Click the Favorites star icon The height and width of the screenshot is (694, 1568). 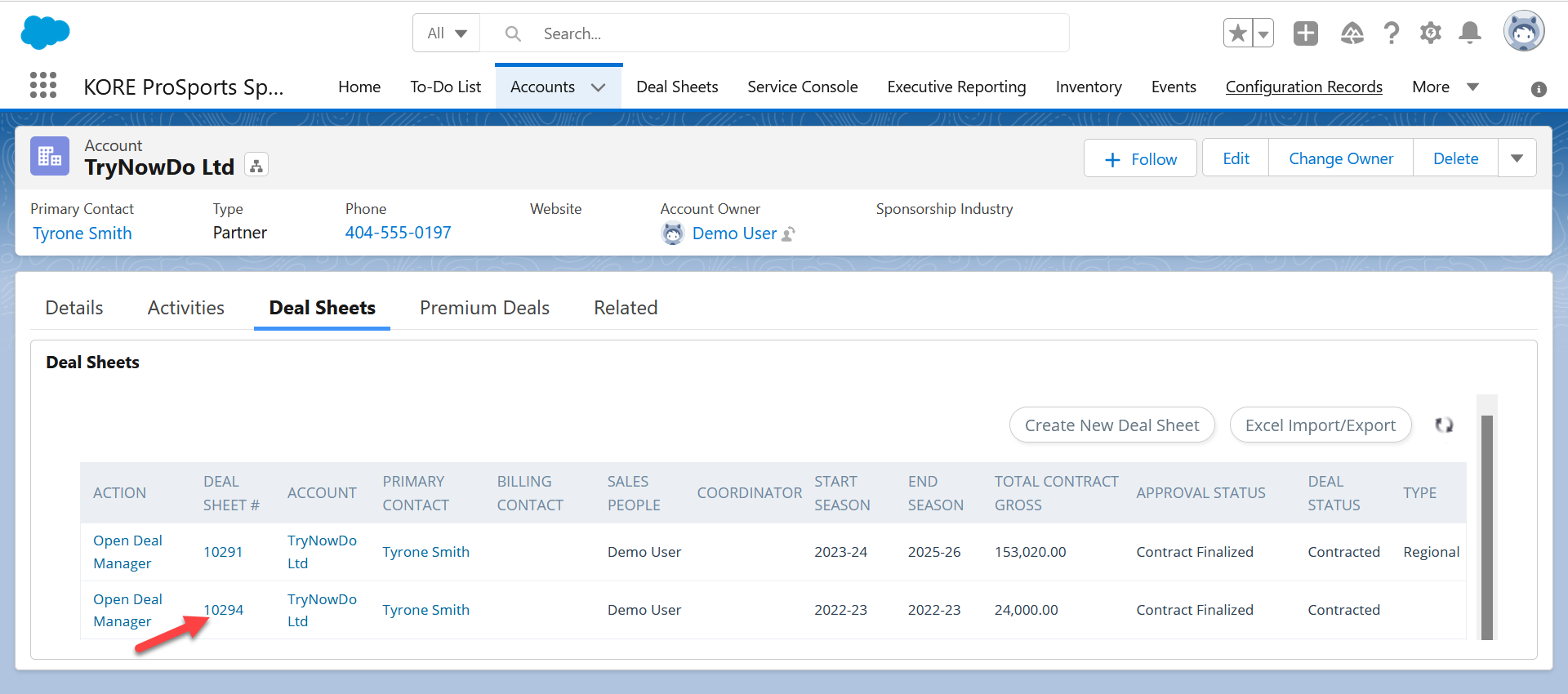point(1238,33)
